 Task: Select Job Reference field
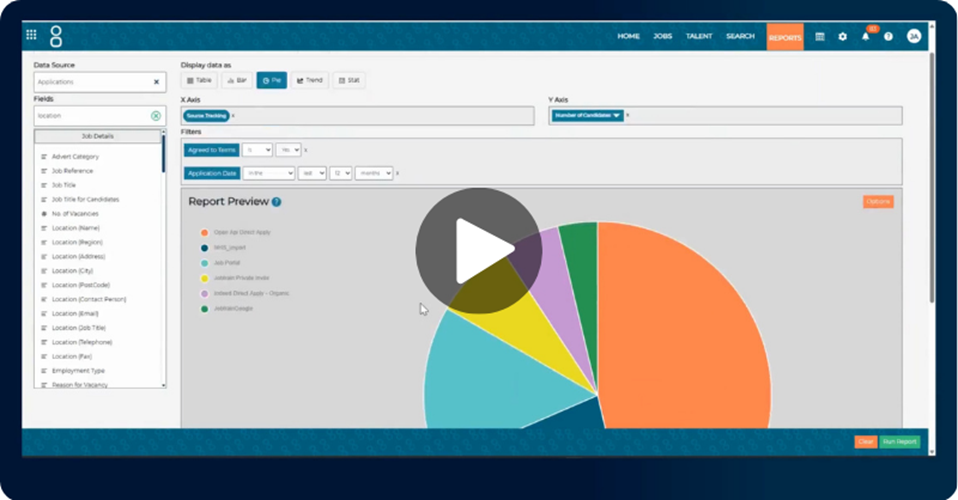click(72, 171)
